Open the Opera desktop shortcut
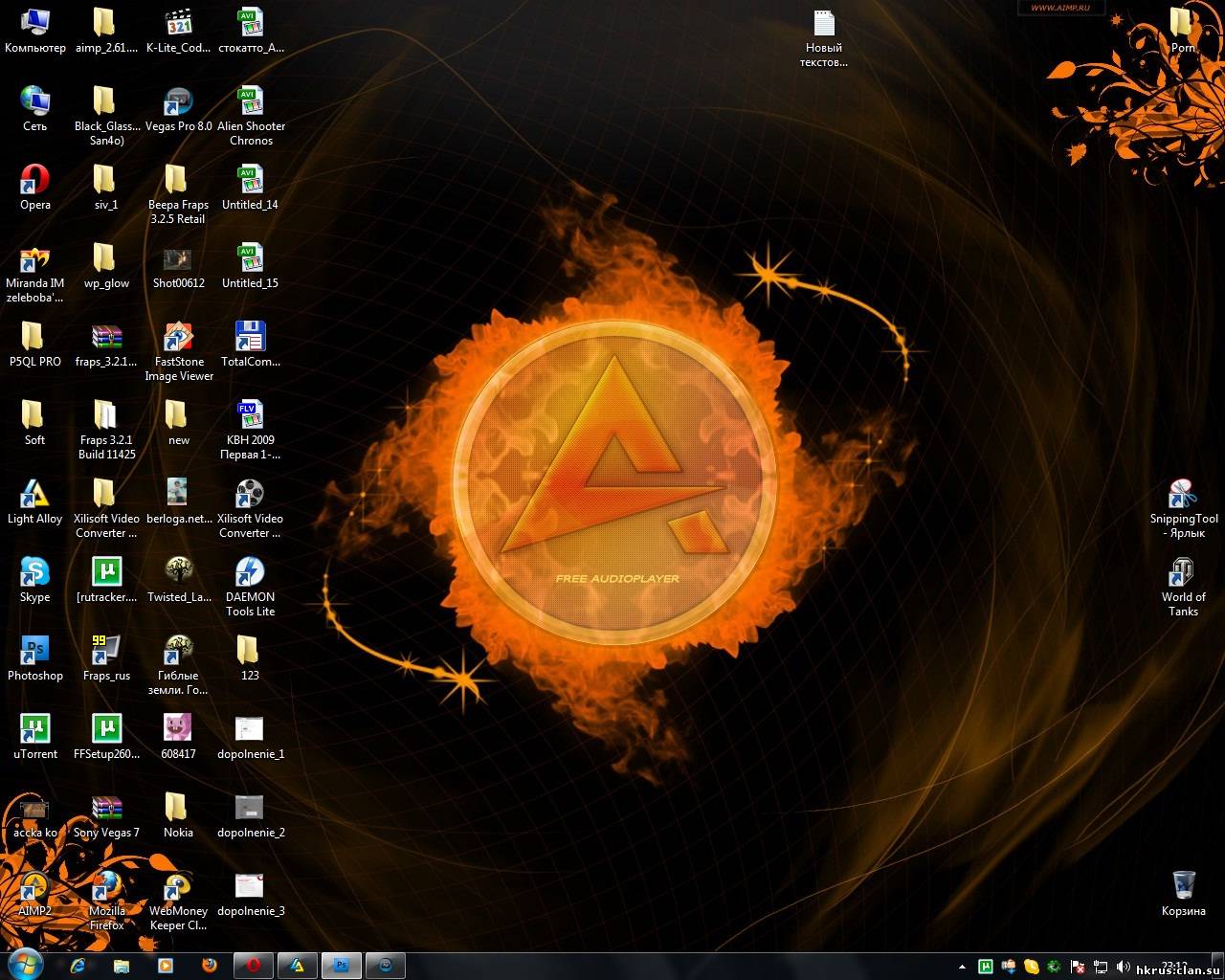 (x=35, y=181)
